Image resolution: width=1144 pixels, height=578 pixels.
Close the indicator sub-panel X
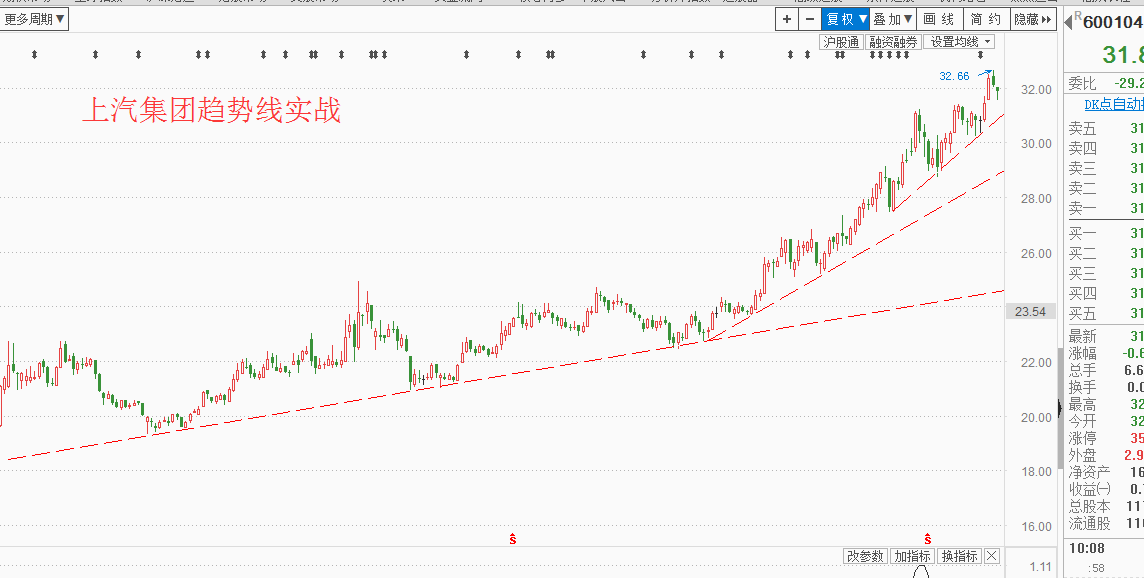tap(992, 556)
